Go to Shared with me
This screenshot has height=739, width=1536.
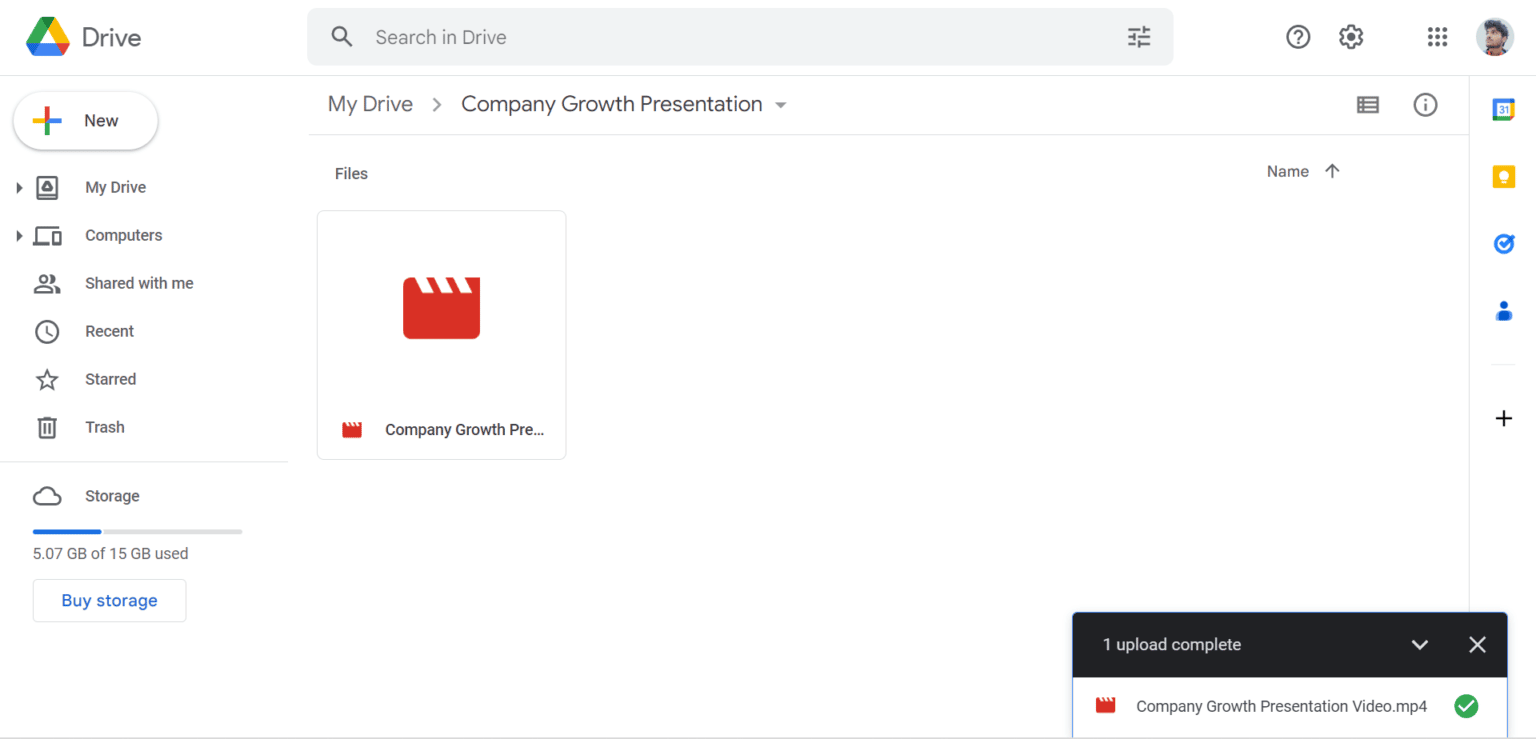(139, 283)
